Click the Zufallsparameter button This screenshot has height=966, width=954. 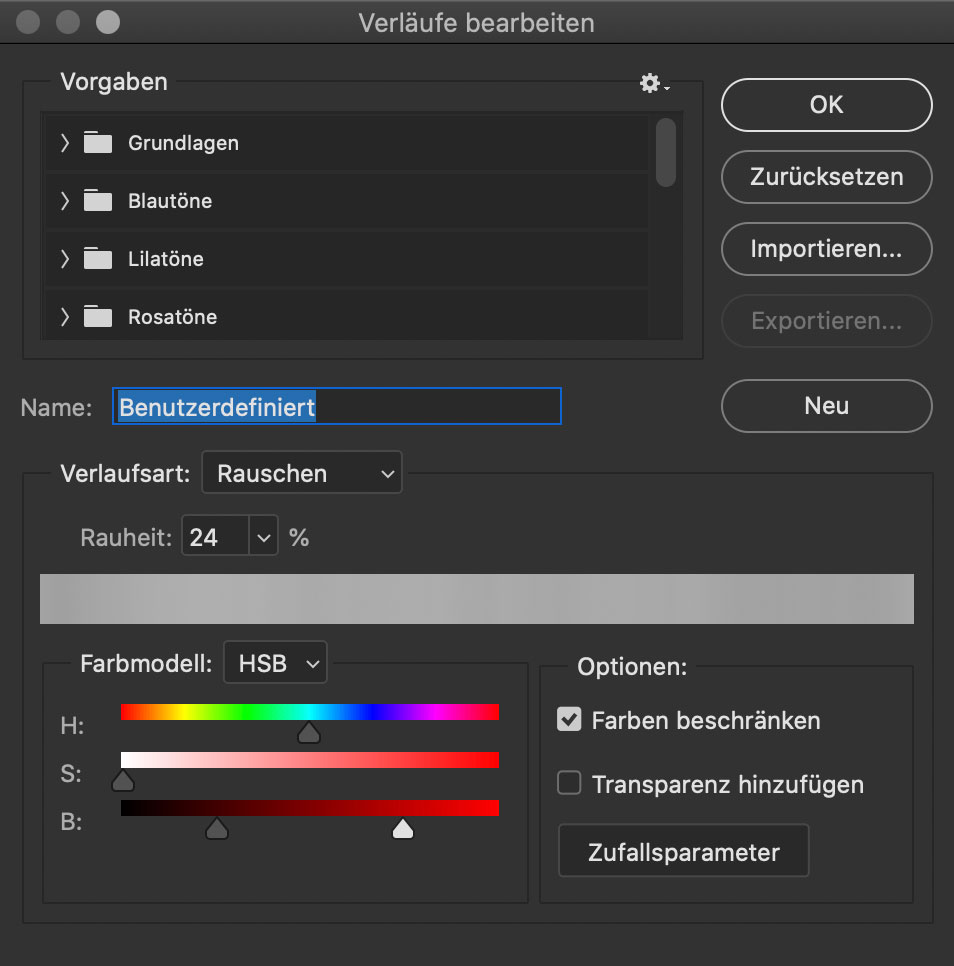point(684,851)
